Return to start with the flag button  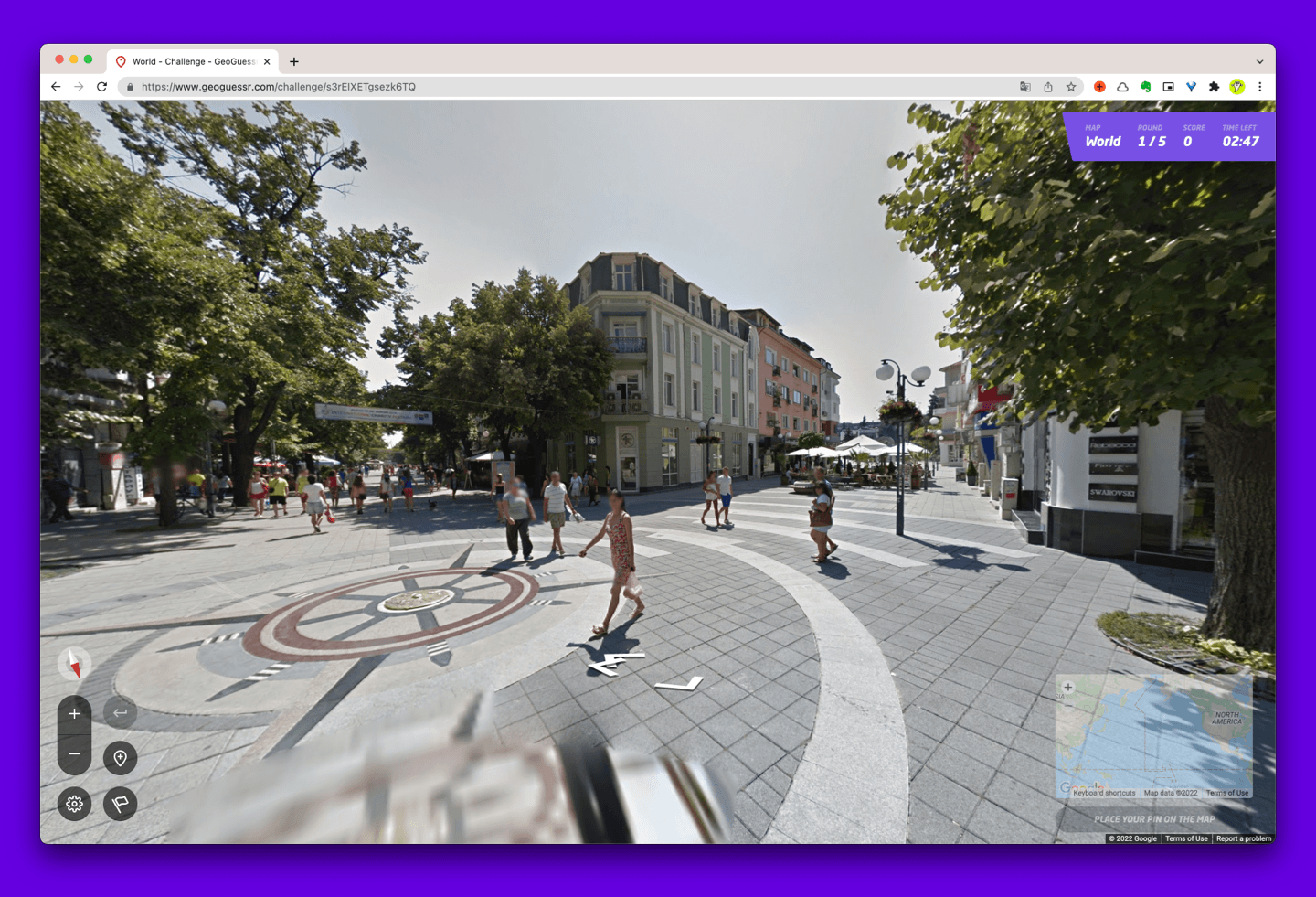[120, 804]
